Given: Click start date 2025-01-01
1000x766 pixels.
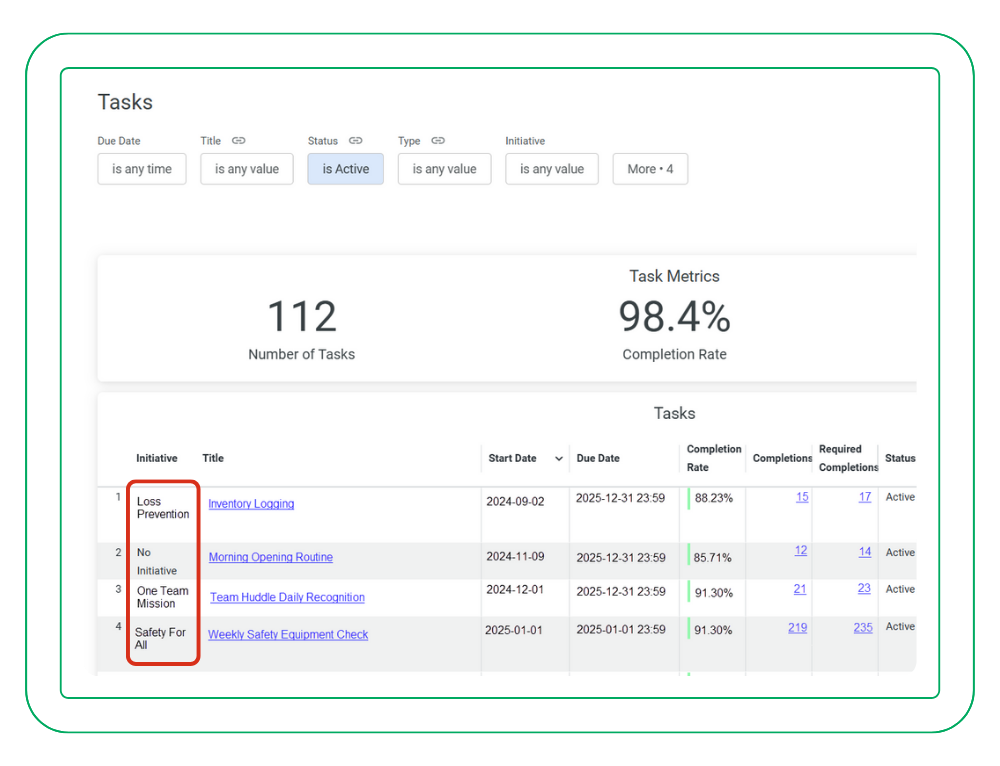Looking at the screenshot, I should (513, 630).
